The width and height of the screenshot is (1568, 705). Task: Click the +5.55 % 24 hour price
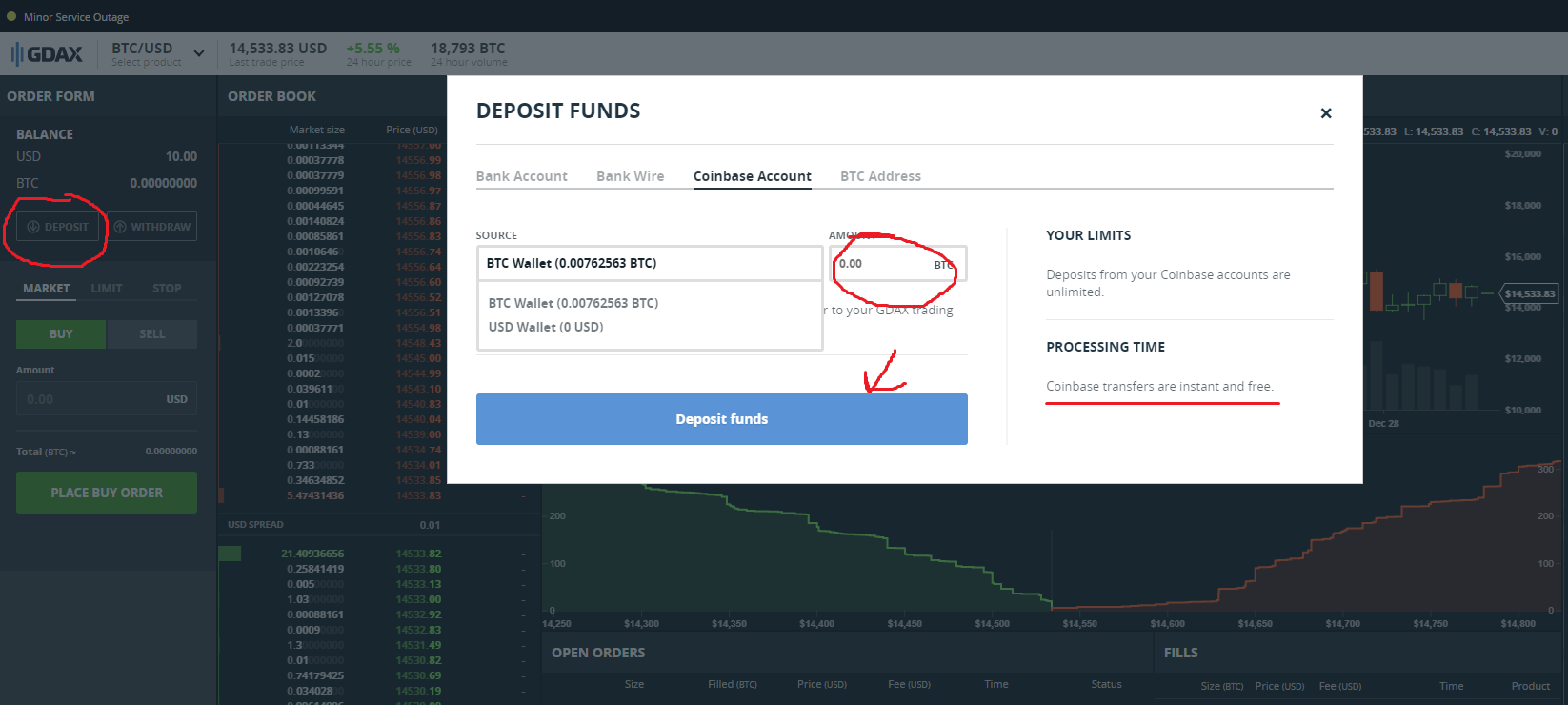[x=372, y=48]
